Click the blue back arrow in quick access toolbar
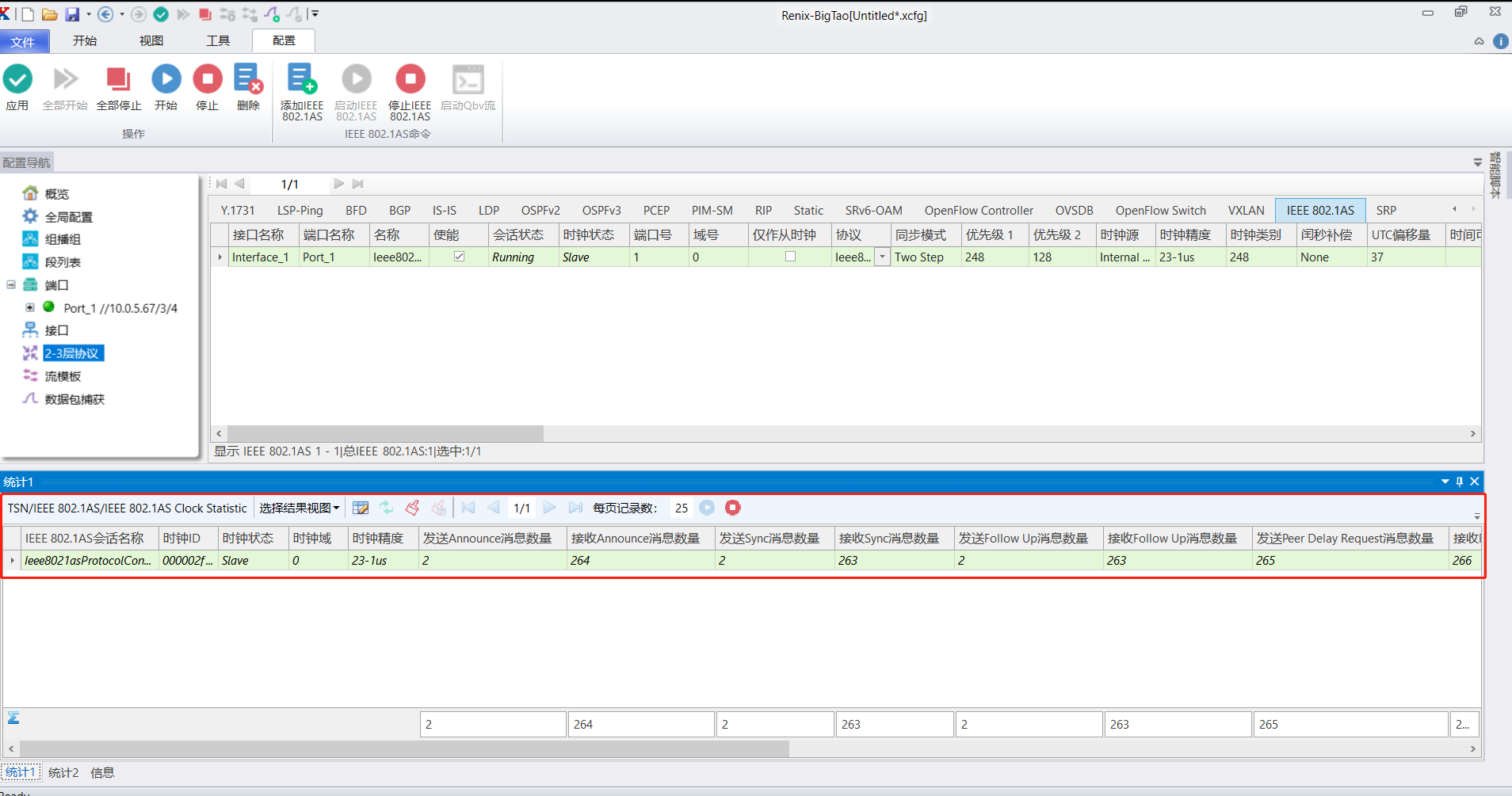The image size is (1512, 796). click(105, 14)
